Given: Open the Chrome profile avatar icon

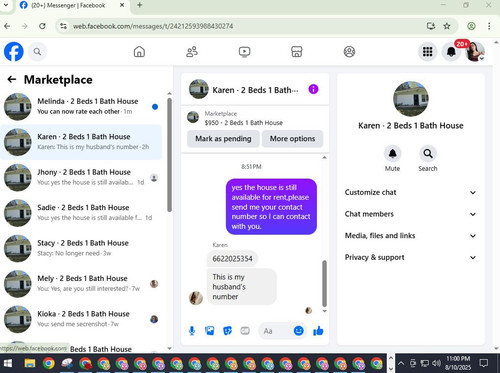Looking at the screenshot, I should (471, 26).
